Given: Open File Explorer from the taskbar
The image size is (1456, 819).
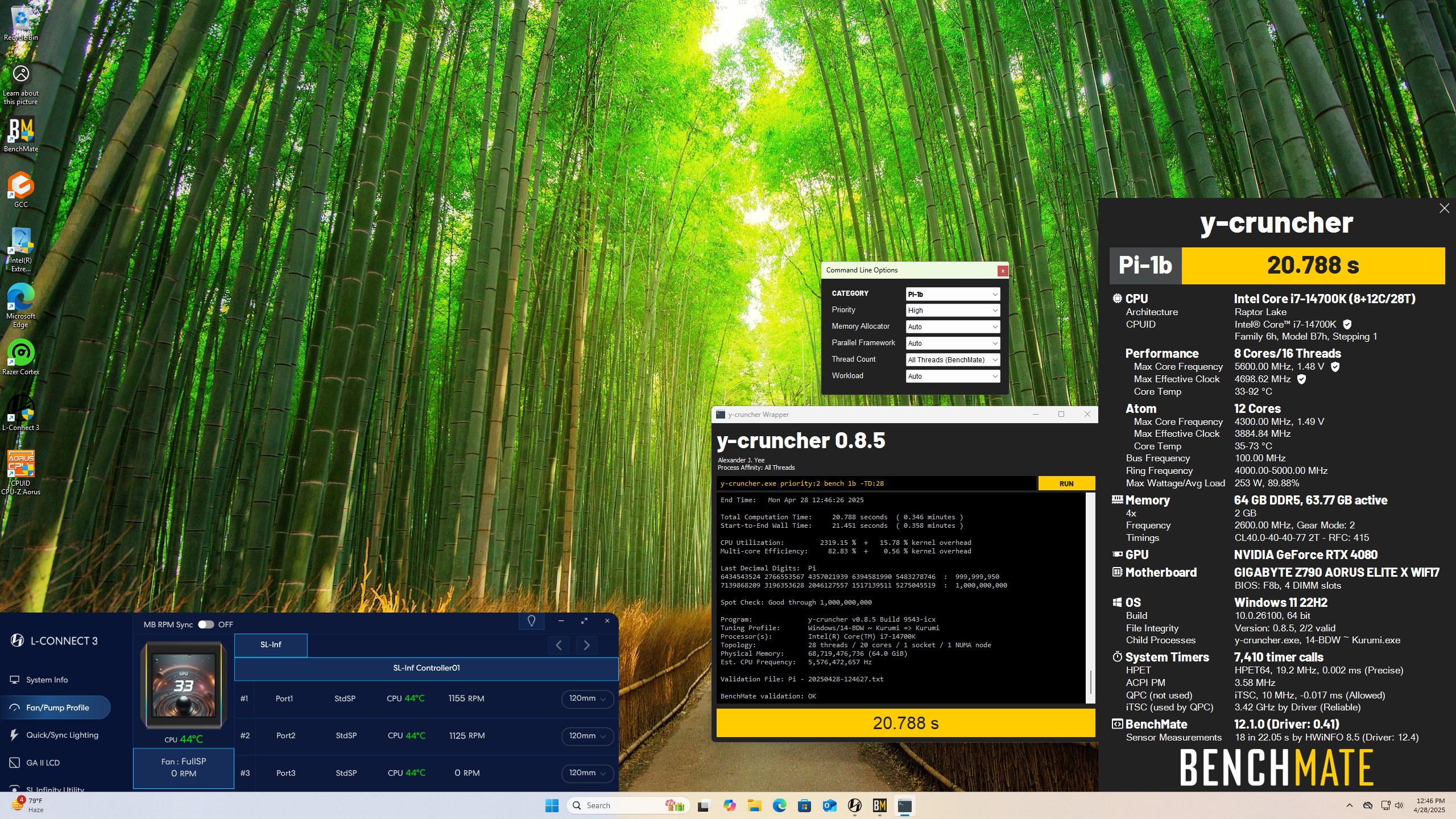Looking at the screenshot, I should (x=754, y=805).
